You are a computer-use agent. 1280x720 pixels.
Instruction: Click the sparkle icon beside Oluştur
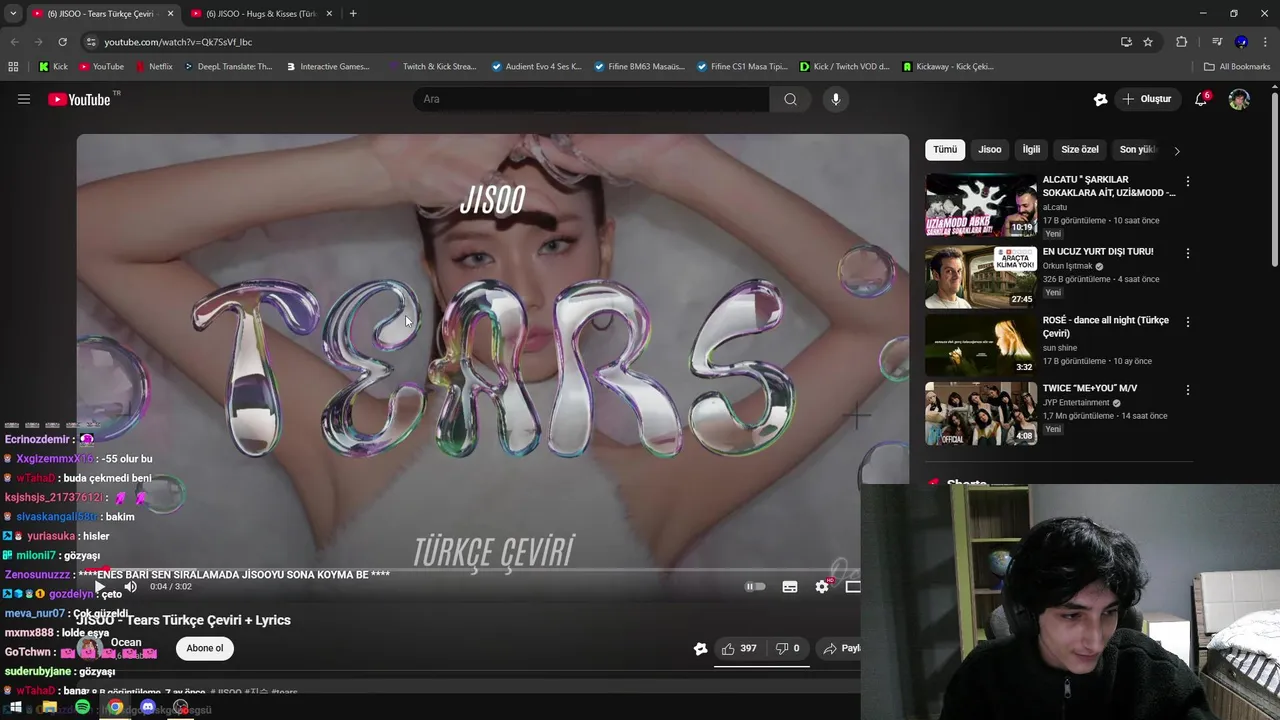[1100, 99]
